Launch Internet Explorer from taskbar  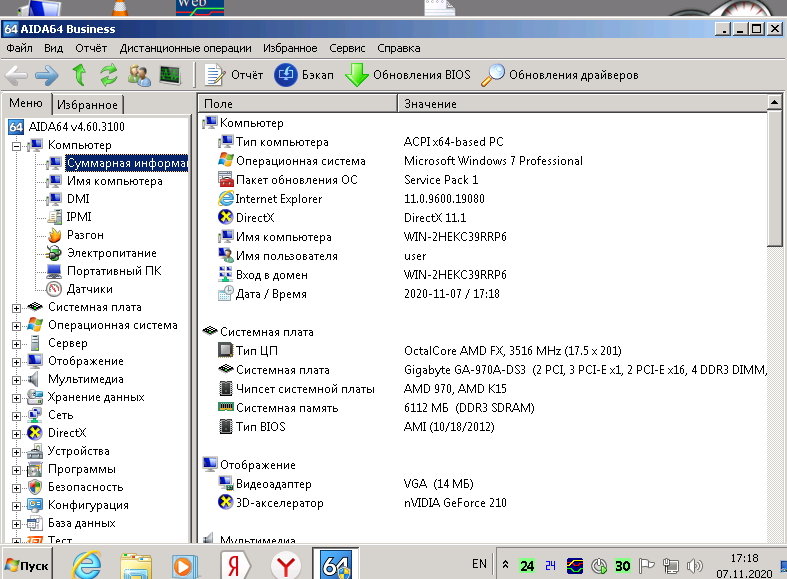[86, 565]
